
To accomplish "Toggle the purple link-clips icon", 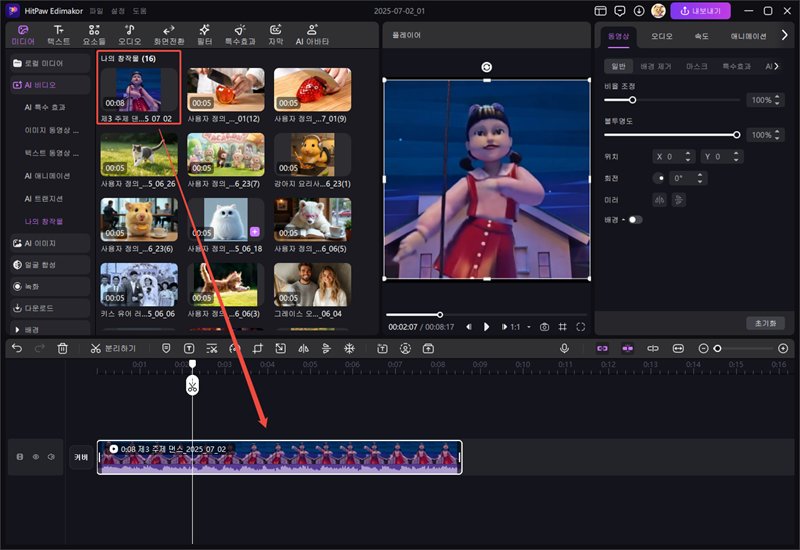I will tap(602, 348).
